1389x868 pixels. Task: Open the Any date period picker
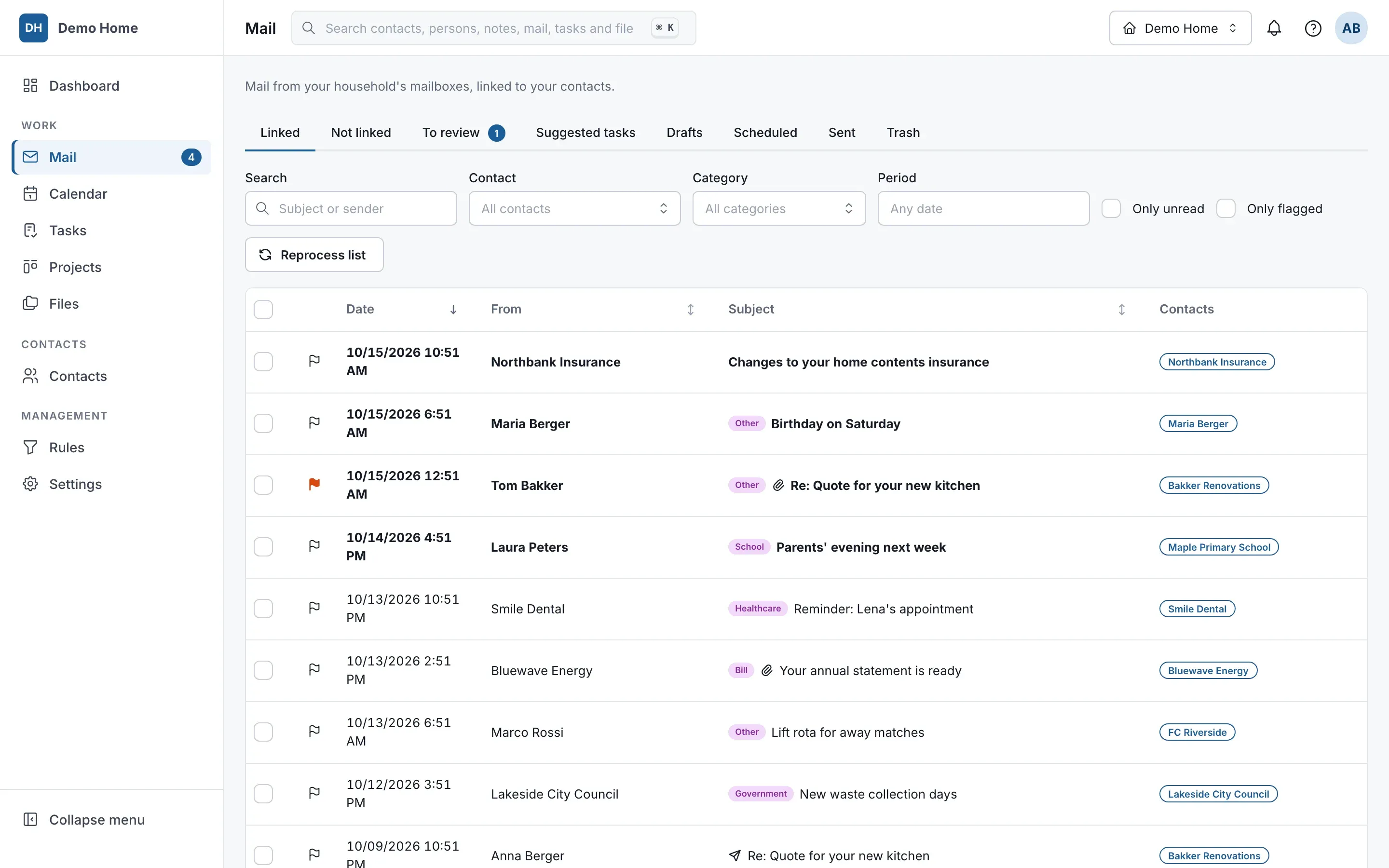coord(983,208)
